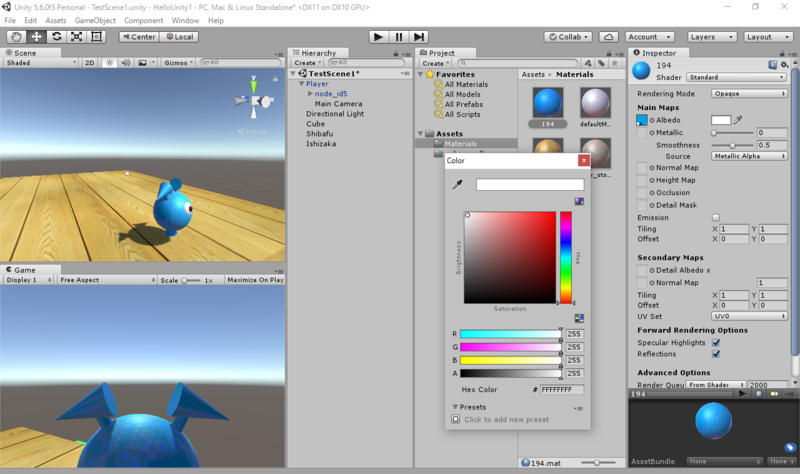
Task: Toggle slider mode icon above the RGB sliders
Action: click(579, 318)
